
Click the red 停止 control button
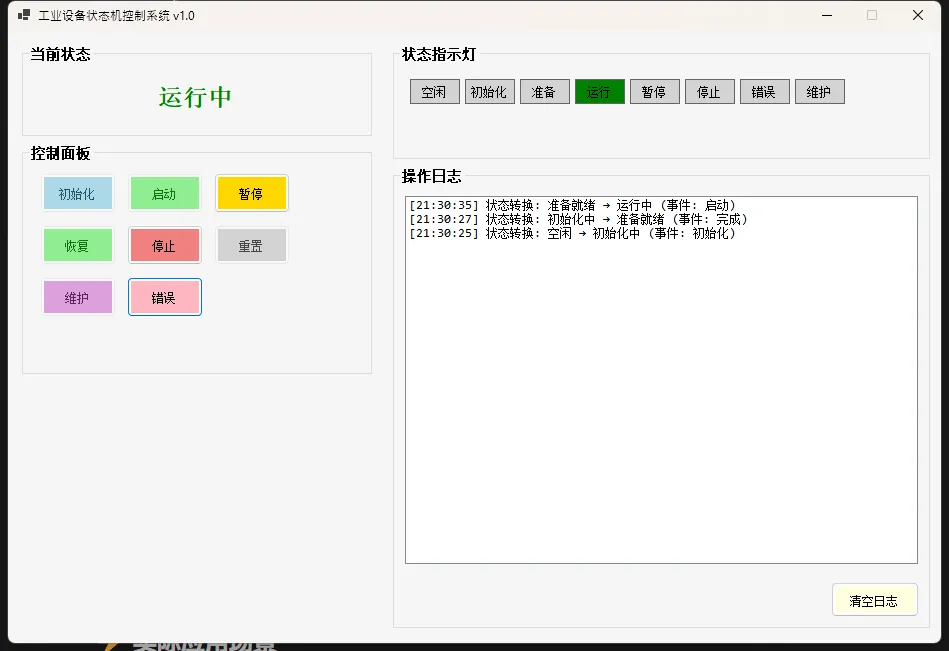coord(164,245)
